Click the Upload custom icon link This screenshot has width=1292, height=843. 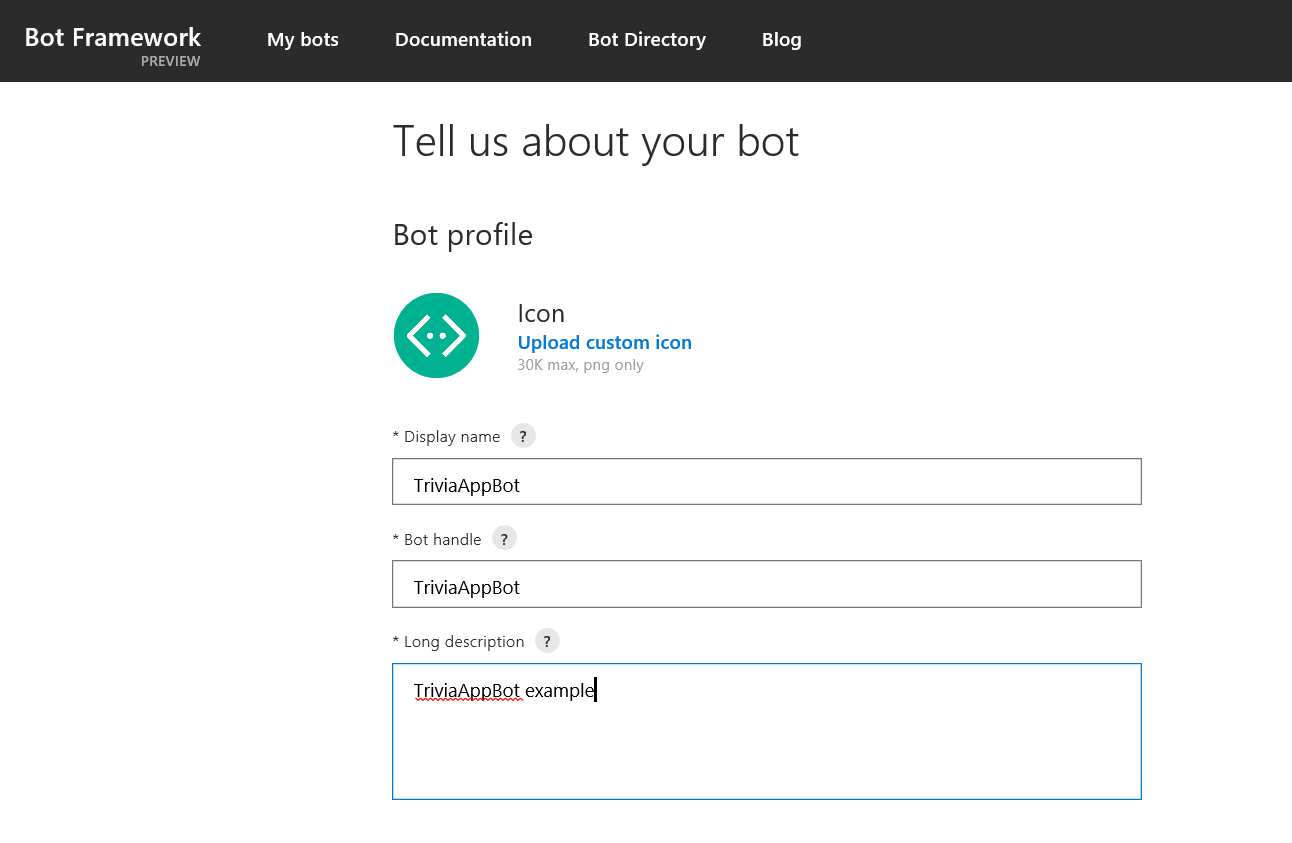pos(604,342)
